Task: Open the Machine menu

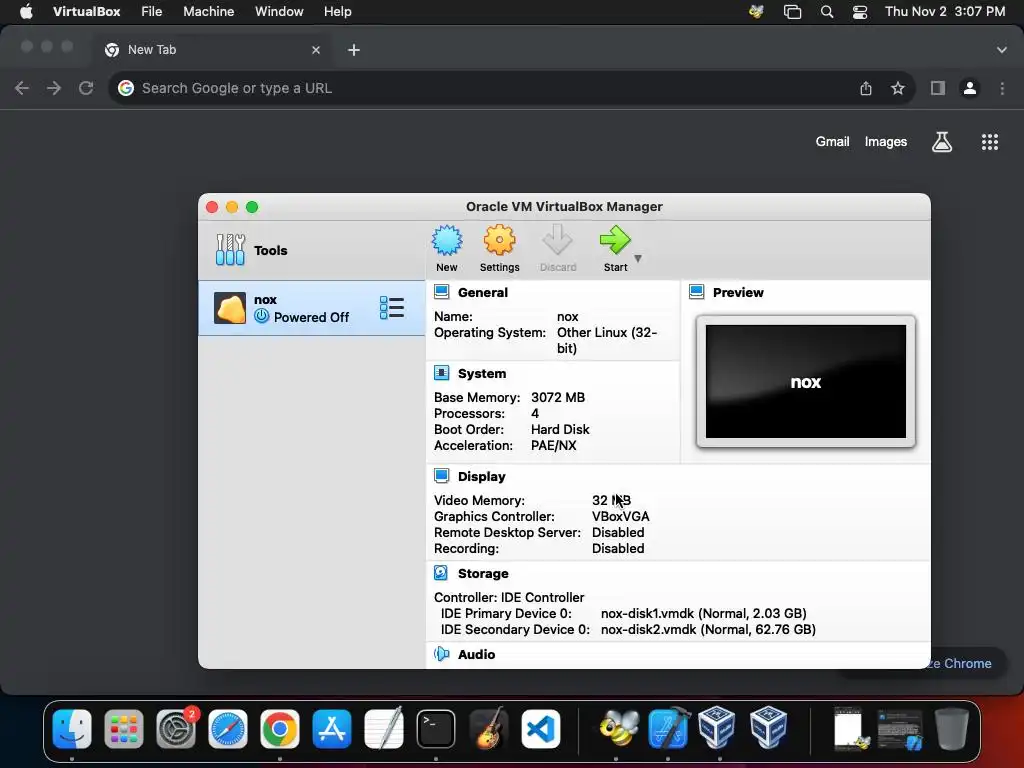Action: click(208, 12)
